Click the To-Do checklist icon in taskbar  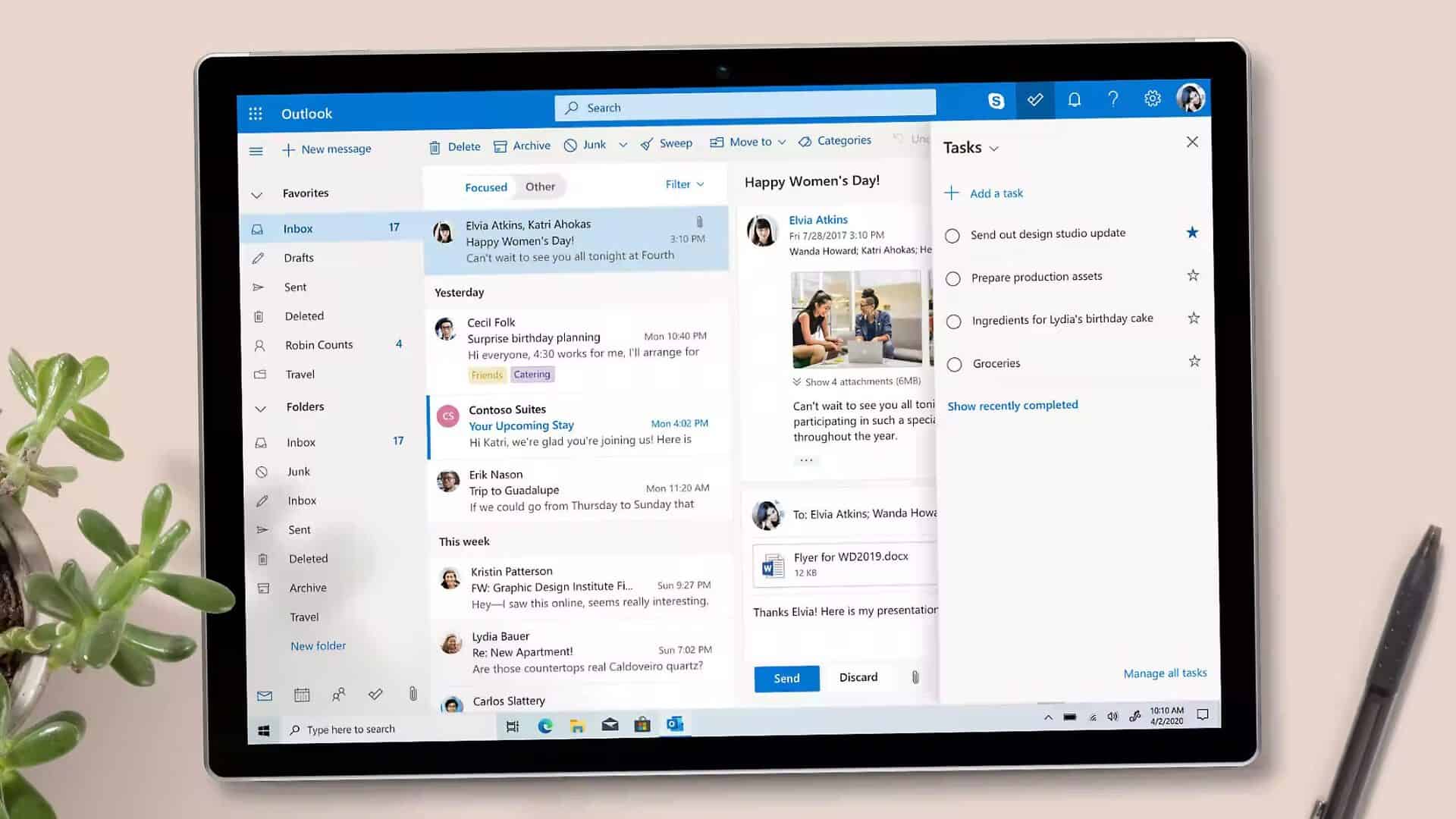tap(376, 694)
